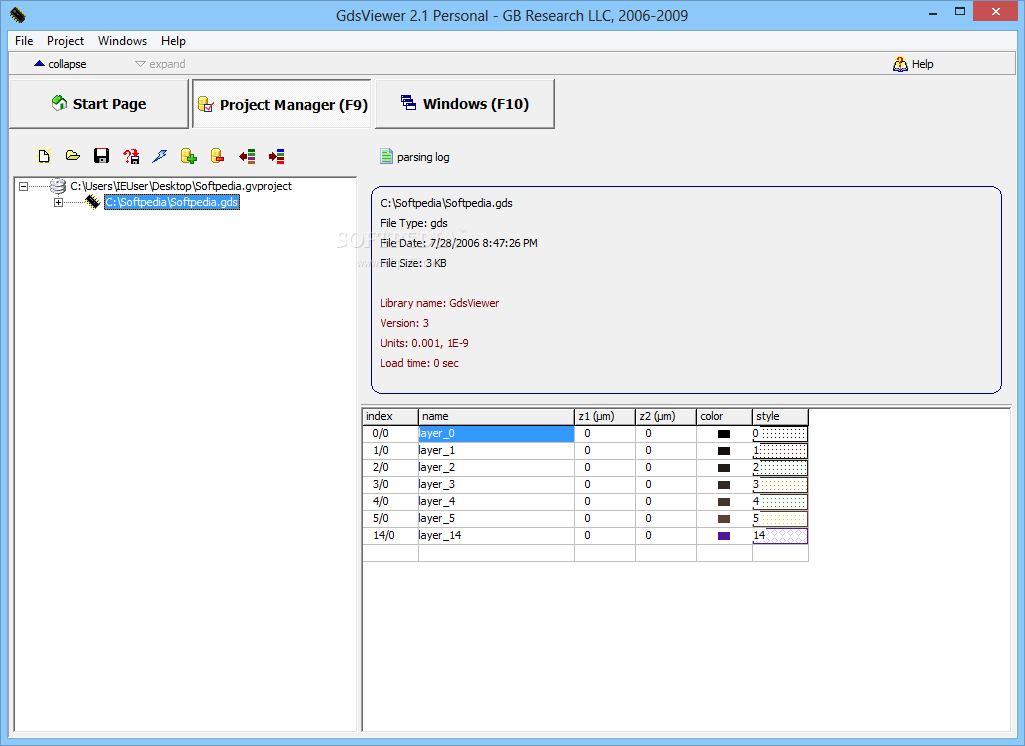This screenshot has height=746, width=1025.
Task: Click the style pattern cell for layer_2
Action: click(x=781, y=468)
